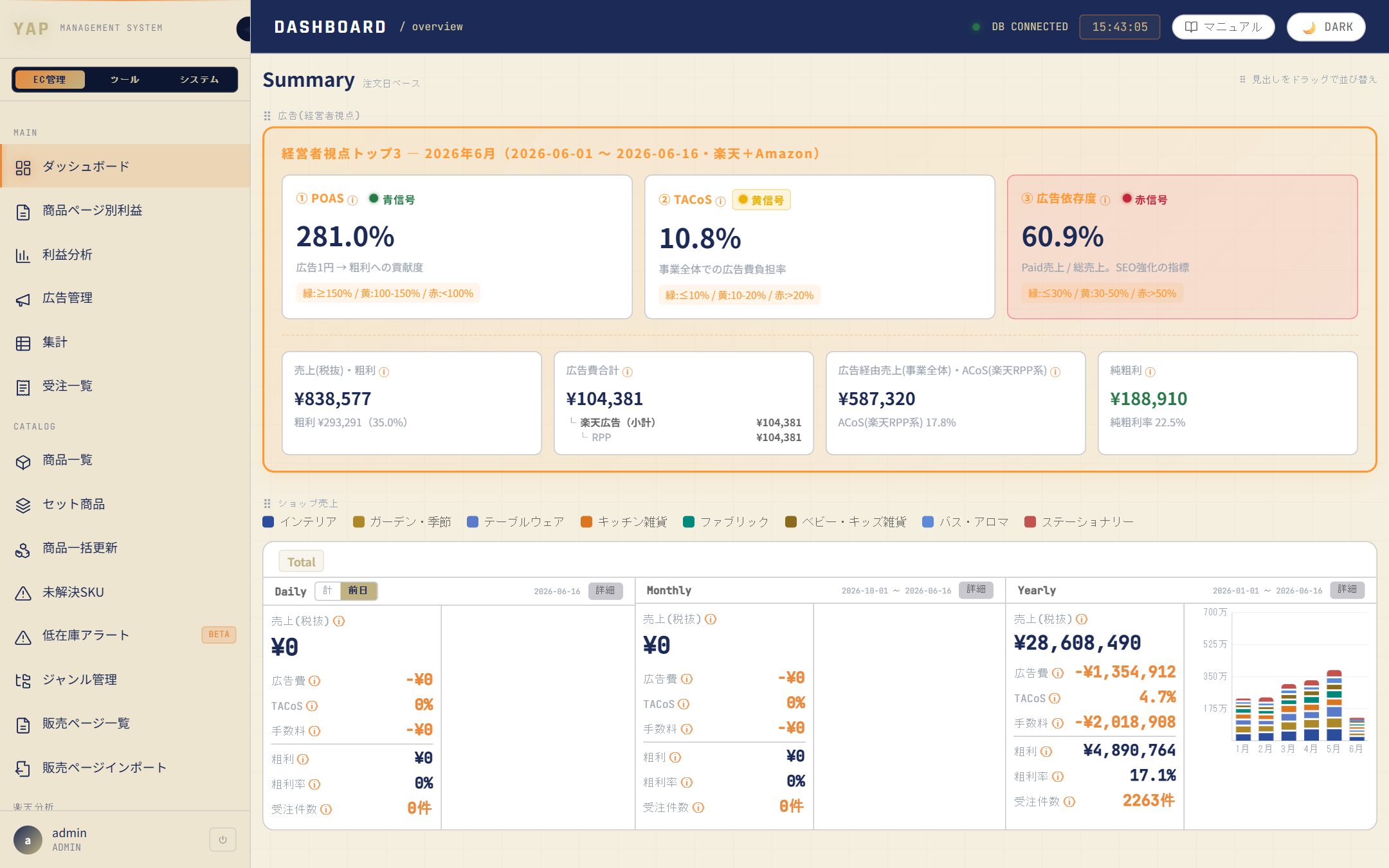
Task: Open 利益分析 chart icon
Action: [x=23, y=255]
